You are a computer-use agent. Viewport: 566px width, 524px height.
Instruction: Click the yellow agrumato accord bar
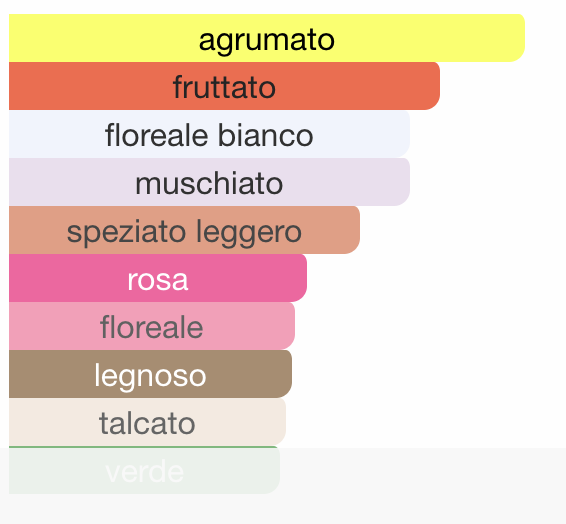click(267, 38)
